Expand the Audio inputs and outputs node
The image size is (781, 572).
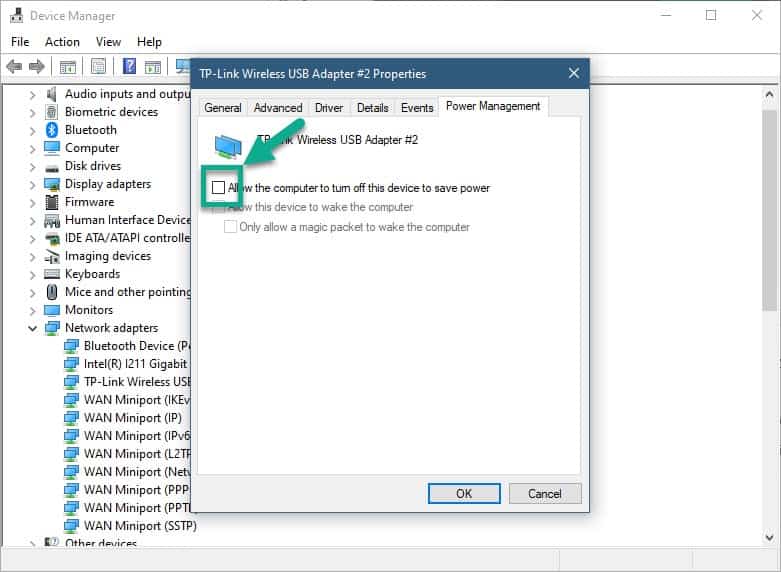32,95
